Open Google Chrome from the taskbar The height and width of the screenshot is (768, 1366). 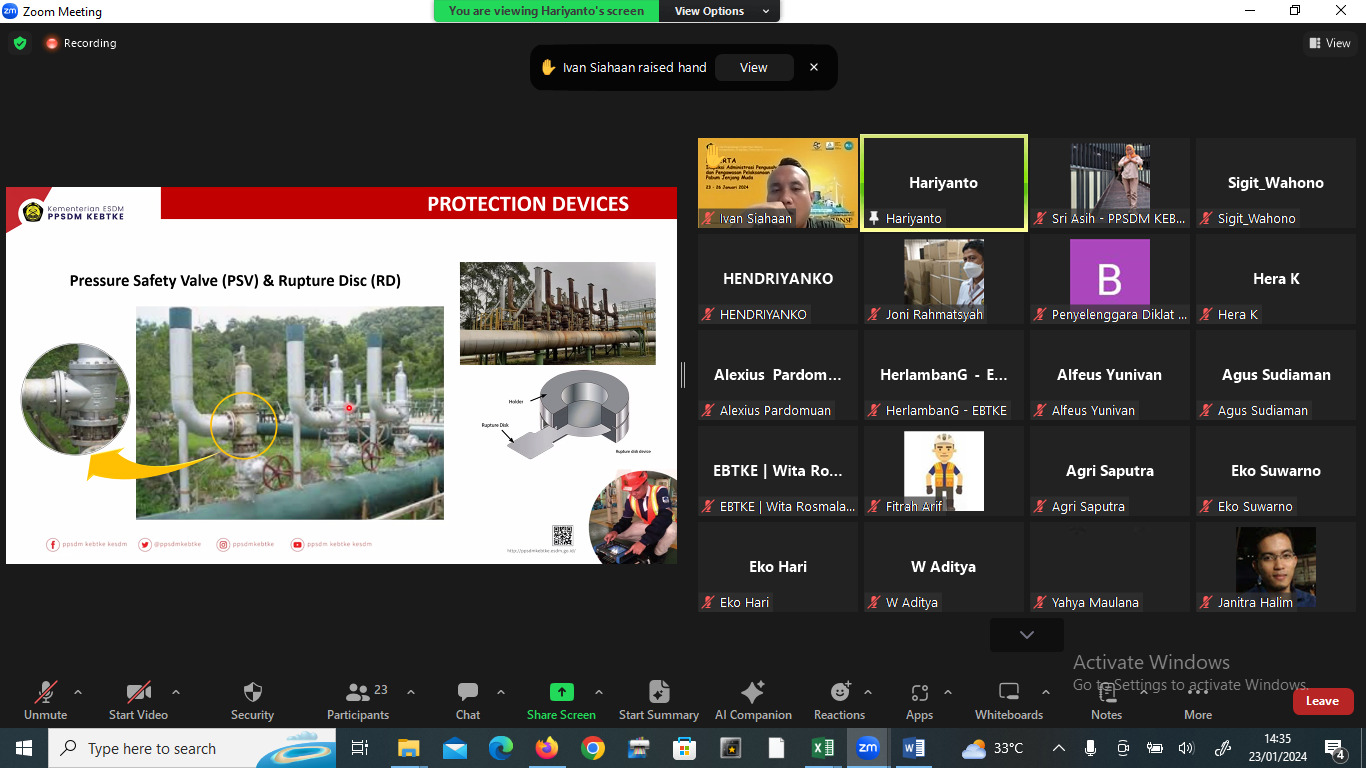tap(592, 748)
